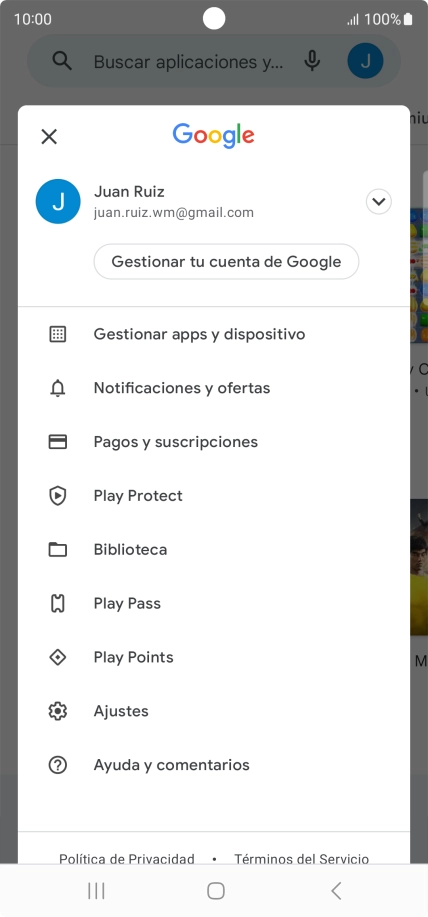Select the Play Protect menu entry
The image size is (428, 917).
coord(214,496)
